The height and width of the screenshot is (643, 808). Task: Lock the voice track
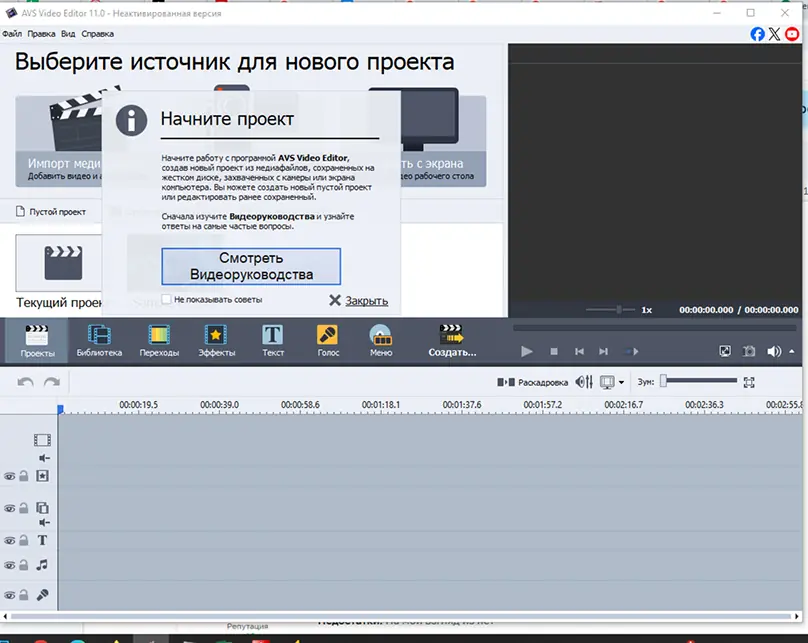[x=24, y=595]
